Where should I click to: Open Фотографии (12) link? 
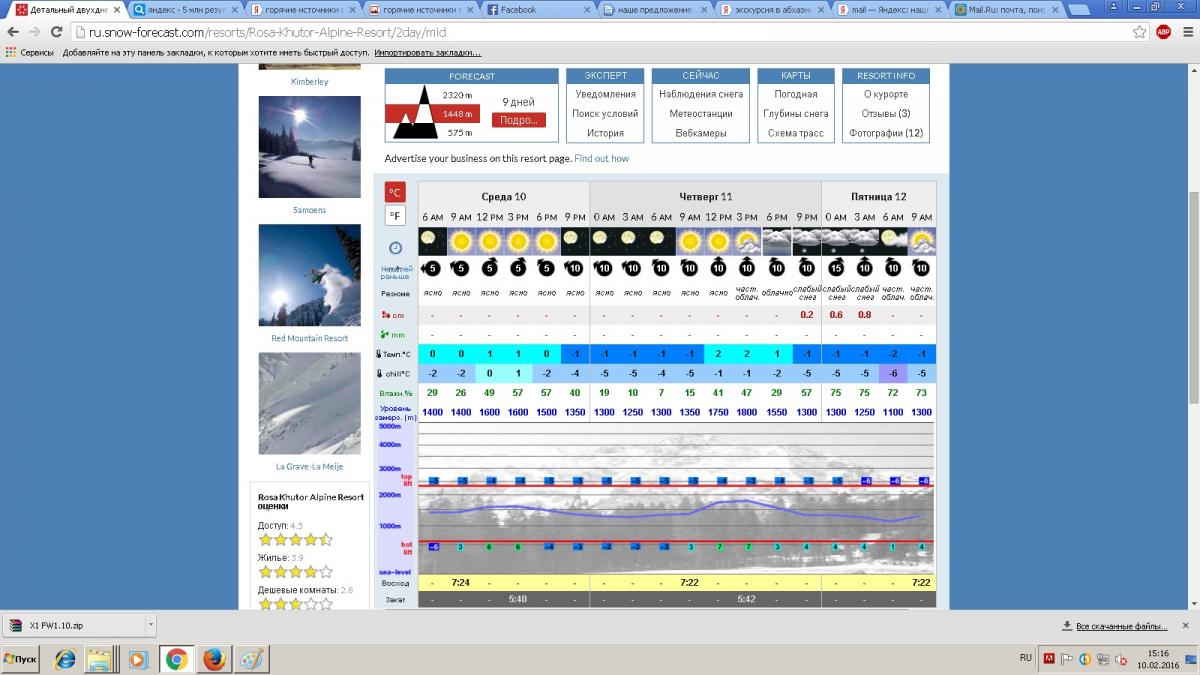(x=886, y=133)
